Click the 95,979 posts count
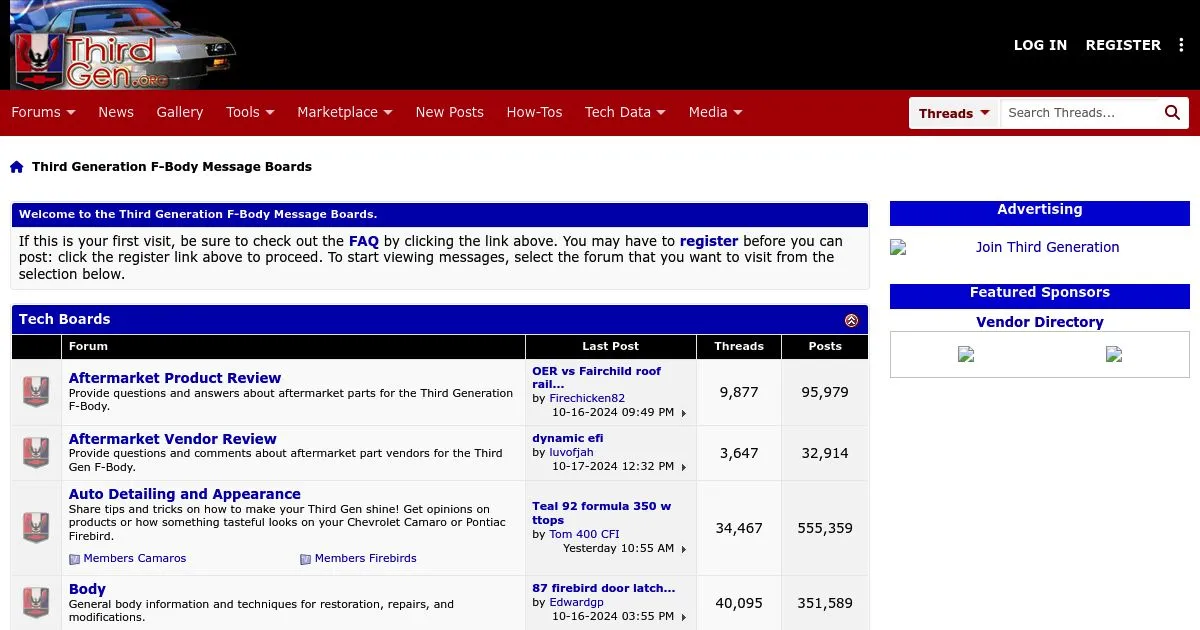 pyautogui.click(x=825, y=392)
